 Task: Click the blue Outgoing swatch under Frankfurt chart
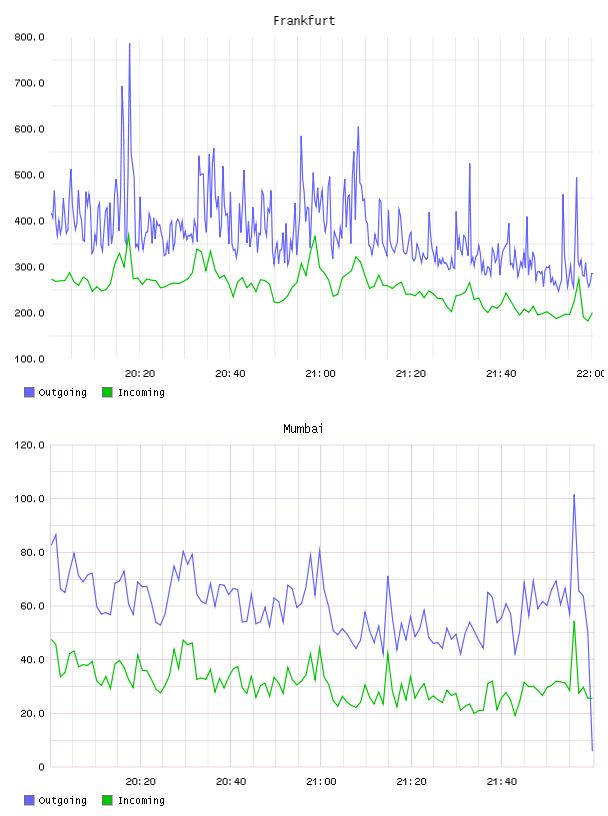(x=29, y=392)
